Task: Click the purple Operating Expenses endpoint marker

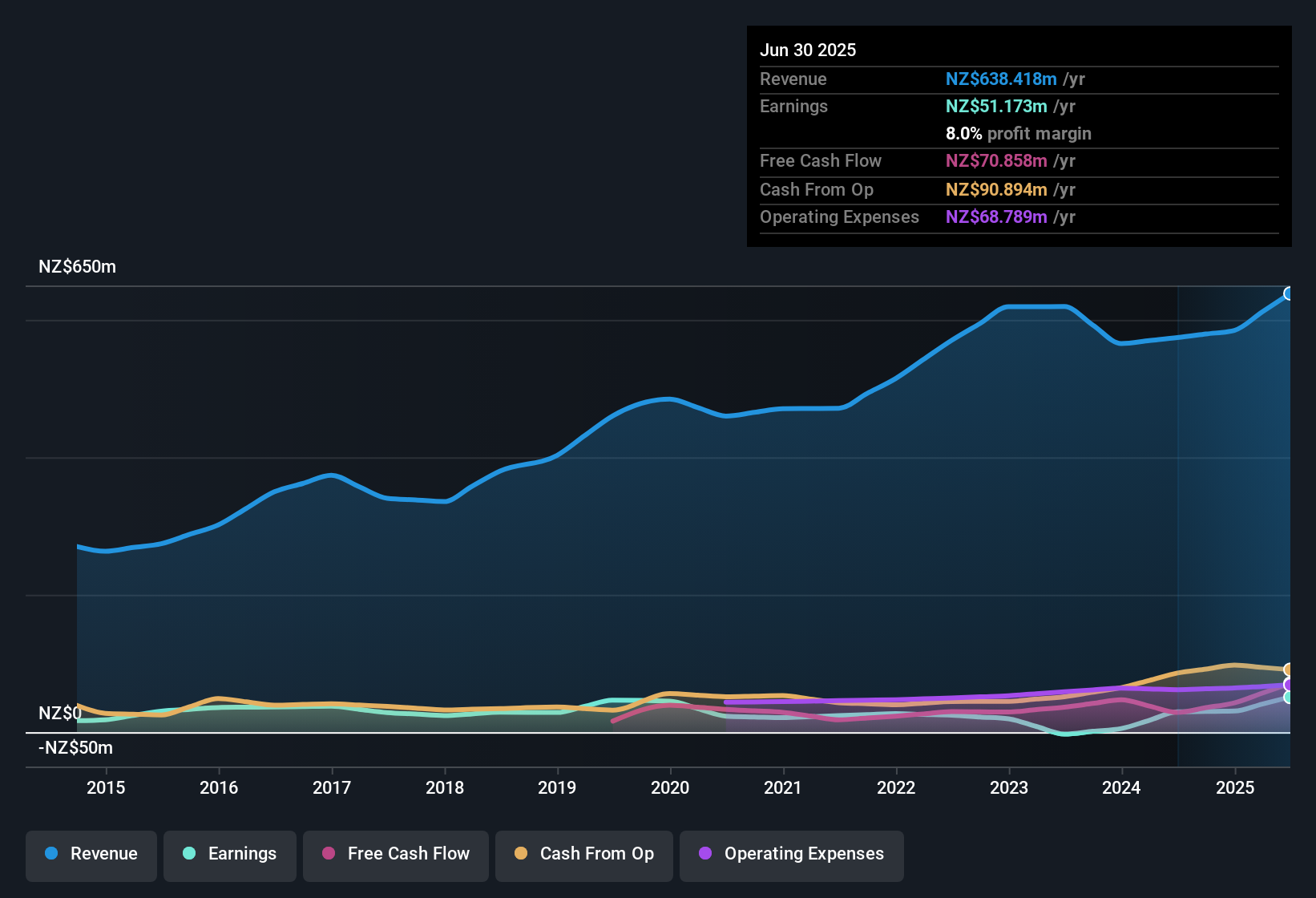Action: click(1289, 685)
